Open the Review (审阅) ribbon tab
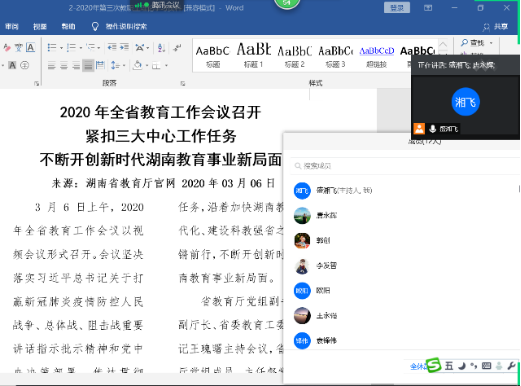 12,26
